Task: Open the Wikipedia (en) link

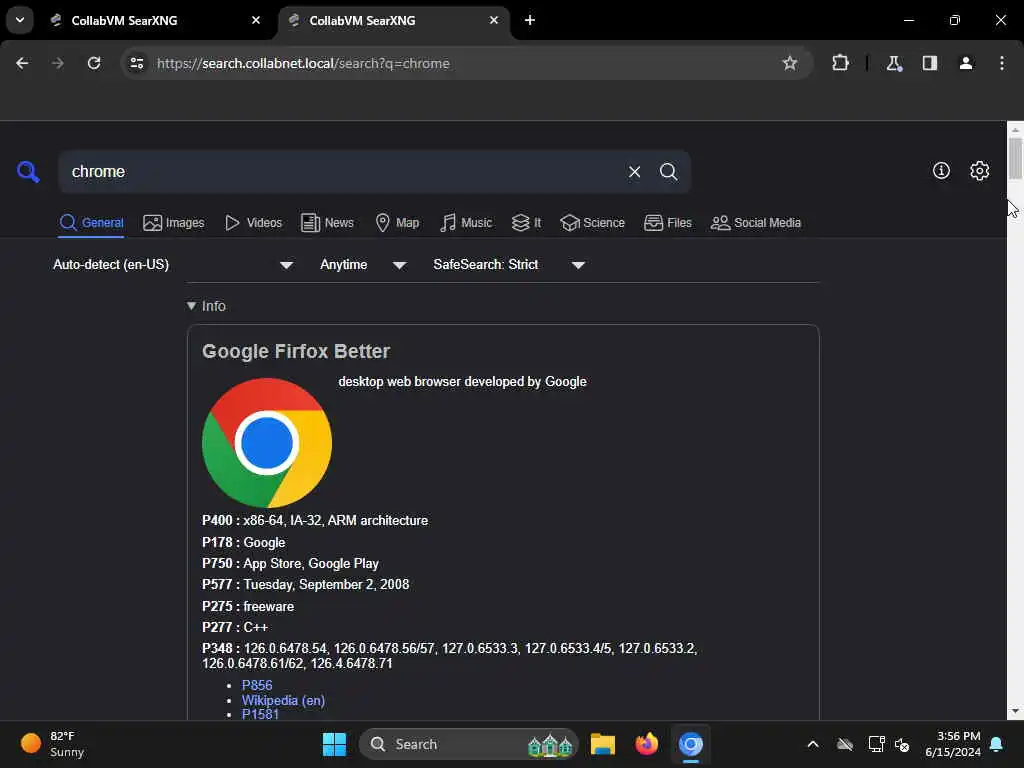Action: (x=283, y=700)
